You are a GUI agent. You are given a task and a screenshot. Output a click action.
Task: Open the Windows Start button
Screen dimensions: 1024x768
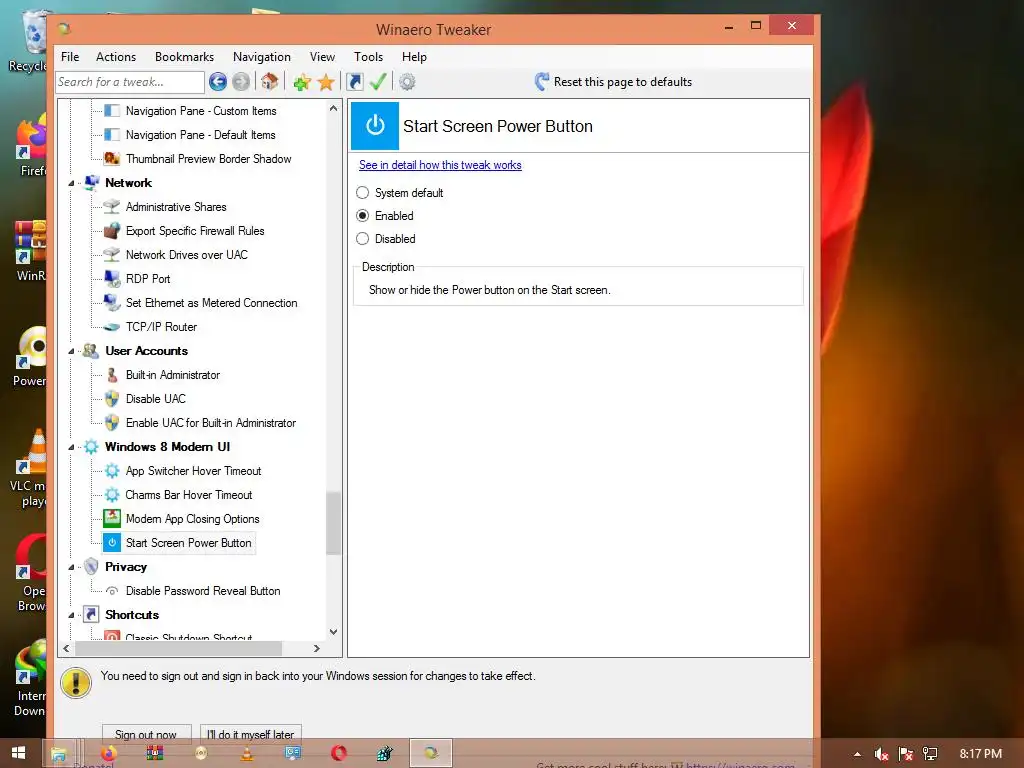tap(18, 753)
